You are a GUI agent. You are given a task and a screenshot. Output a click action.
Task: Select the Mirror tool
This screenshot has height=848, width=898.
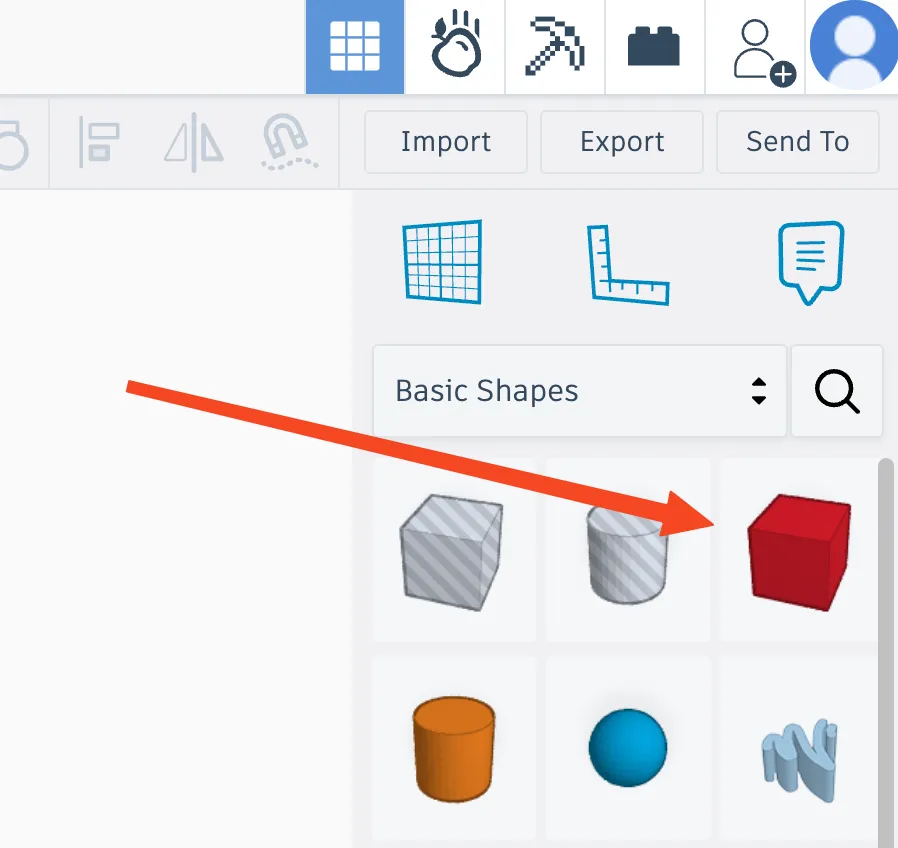[194, 142]
